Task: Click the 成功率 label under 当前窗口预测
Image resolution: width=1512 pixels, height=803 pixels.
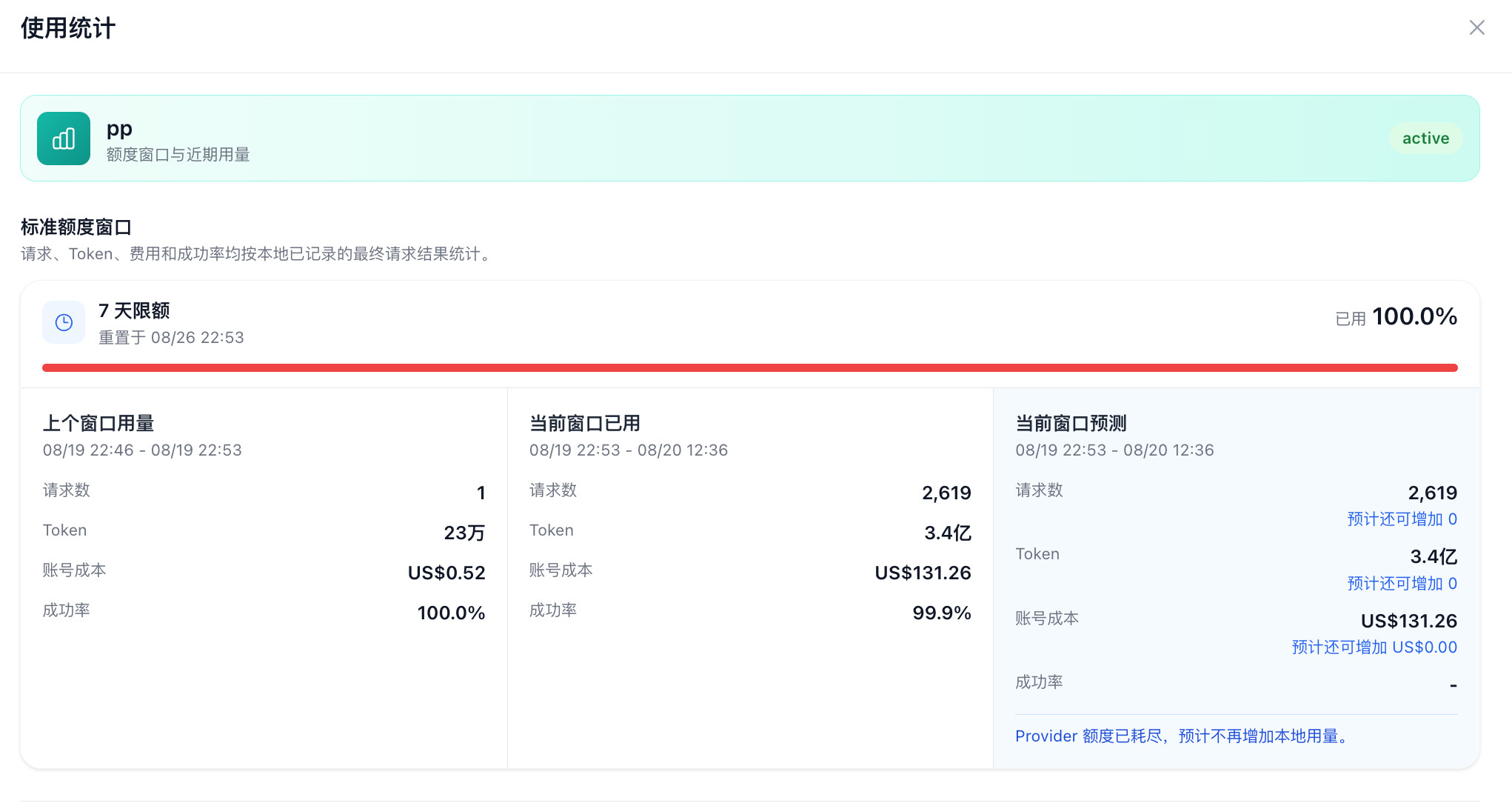Action: (1039, 682)
